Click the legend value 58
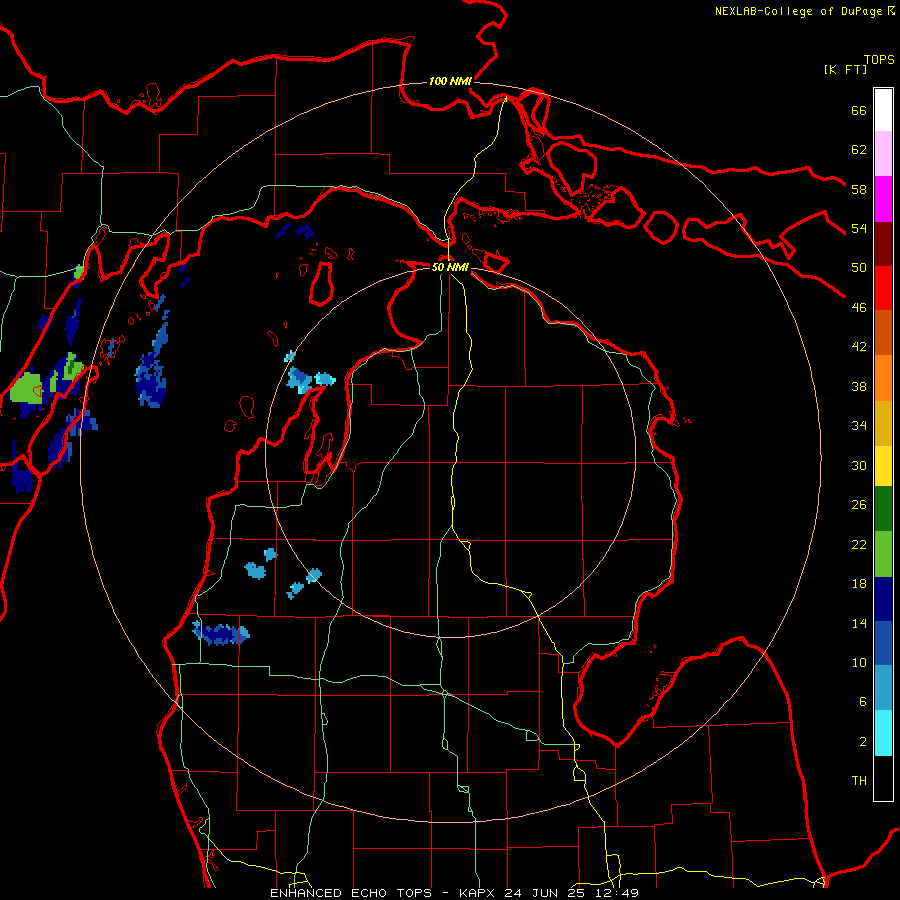The height and width of the screenshot is (900, 900). click(859, 189)
